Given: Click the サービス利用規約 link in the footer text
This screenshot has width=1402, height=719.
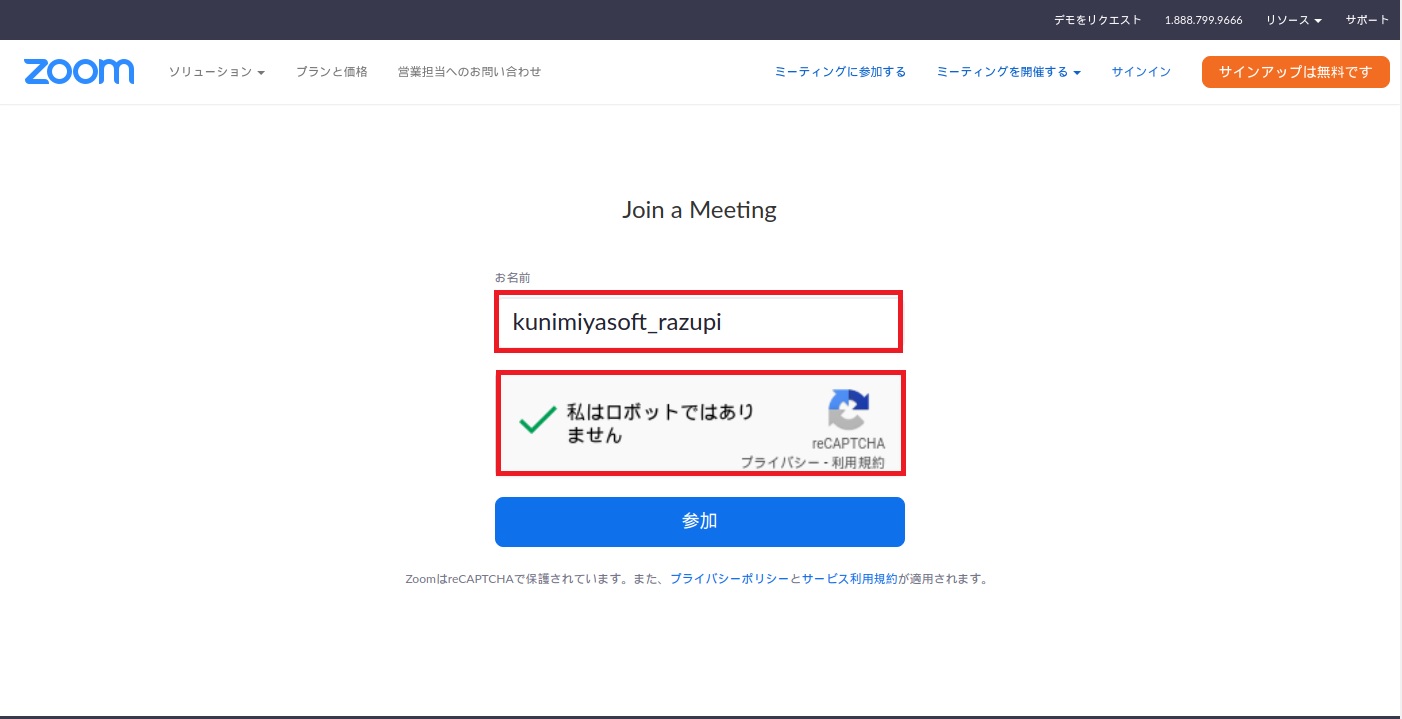Looking at the screenshot, I should (x=849, y=578).
